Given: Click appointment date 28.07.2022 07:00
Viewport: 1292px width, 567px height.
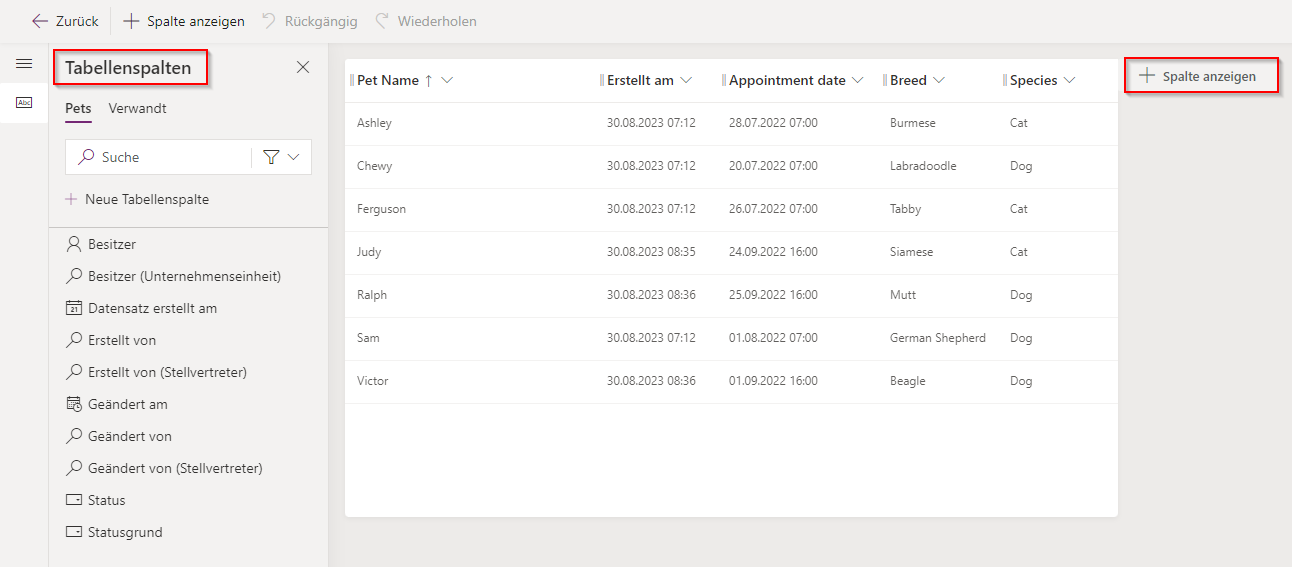Looking at the screenshot, I should click(773, 123).
